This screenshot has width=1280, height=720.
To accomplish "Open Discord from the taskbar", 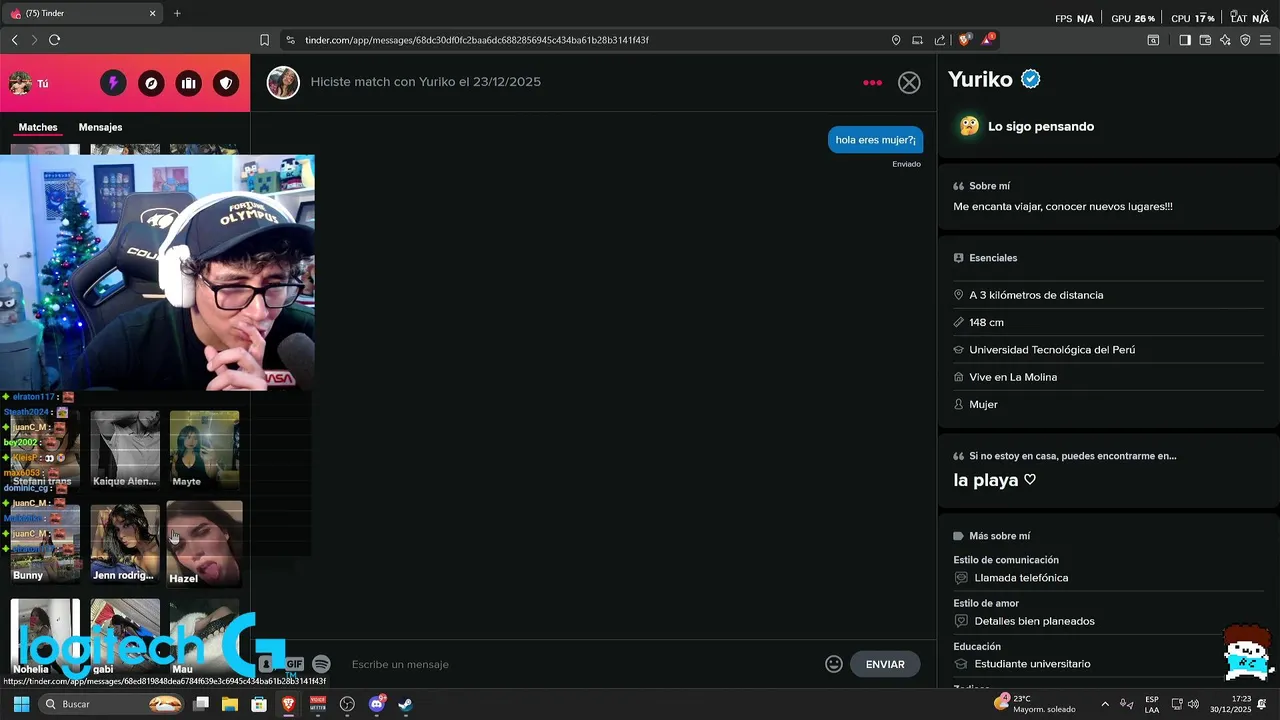I will [x=377, y=704].
